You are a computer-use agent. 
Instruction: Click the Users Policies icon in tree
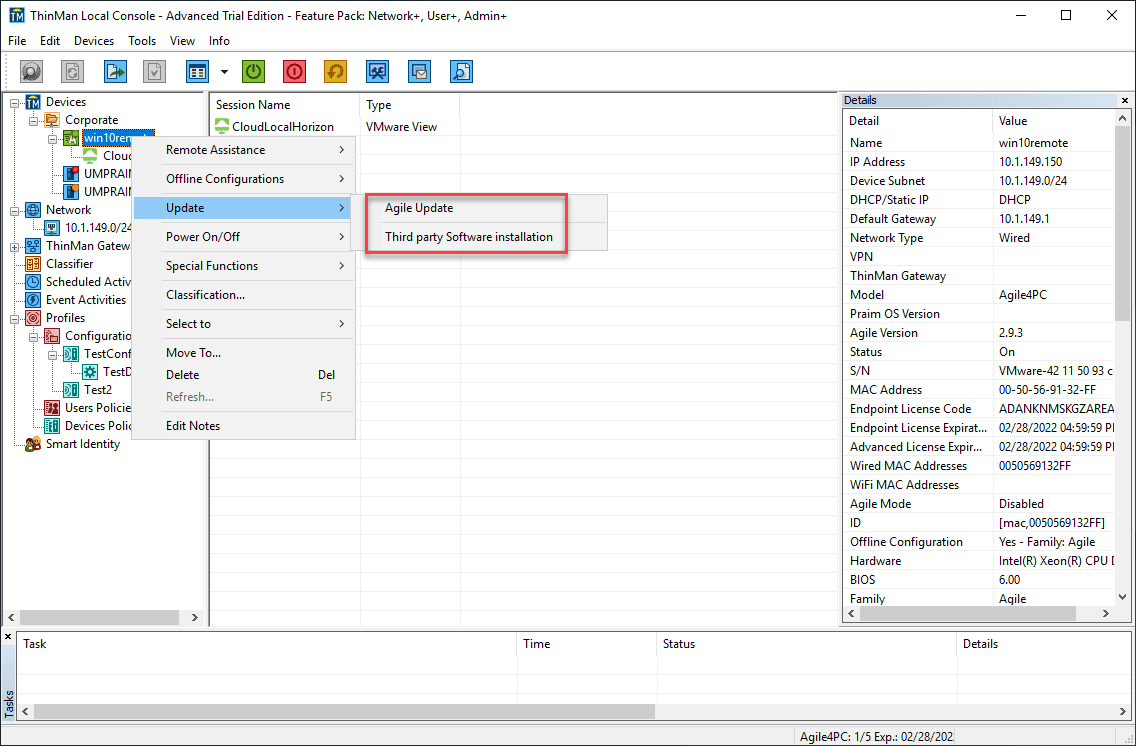(52, 408)
